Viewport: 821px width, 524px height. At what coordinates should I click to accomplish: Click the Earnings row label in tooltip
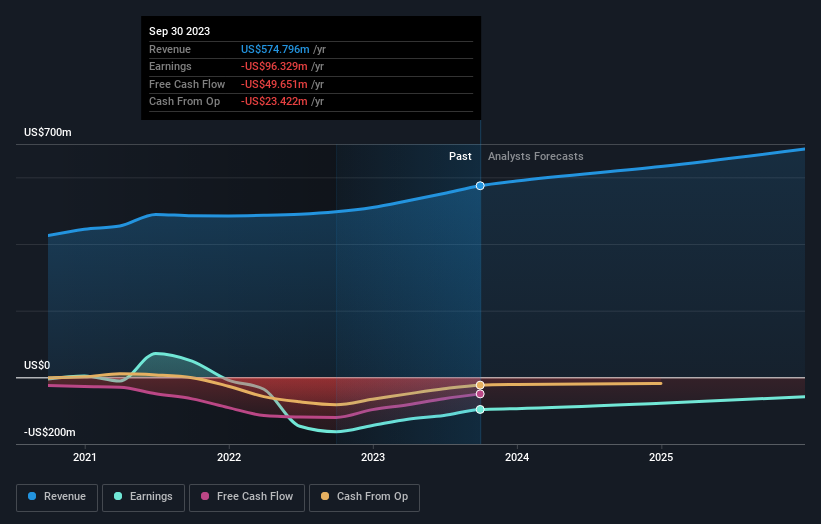[x=170, y=66]
